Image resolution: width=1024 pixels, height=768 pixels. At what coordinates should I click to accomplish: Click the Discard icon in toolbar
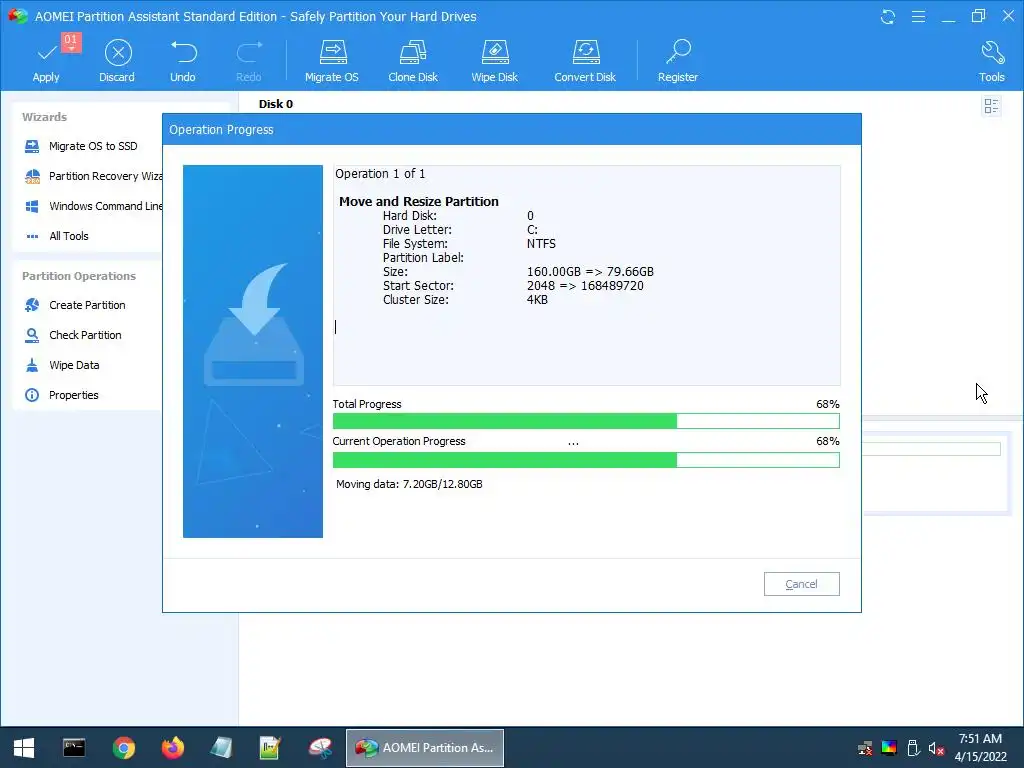click(118, 53)
